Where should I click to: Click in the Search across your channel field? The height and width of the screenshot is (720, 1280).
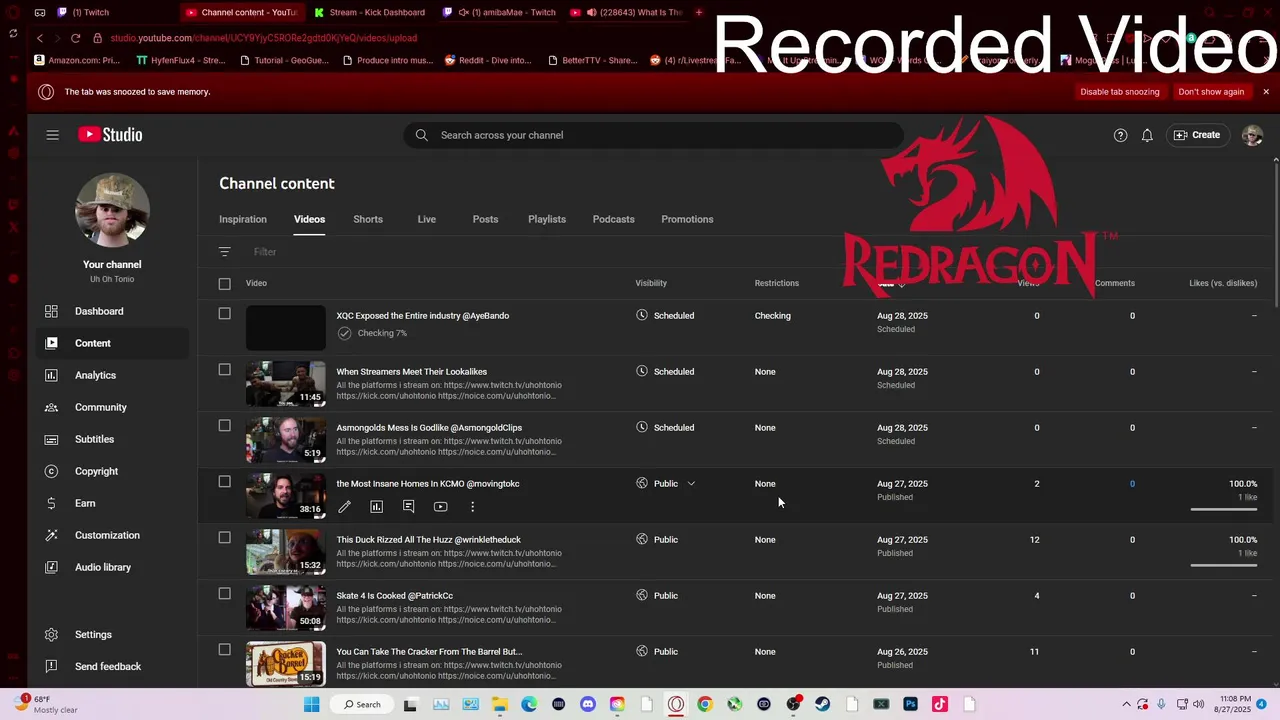point(654,135)
